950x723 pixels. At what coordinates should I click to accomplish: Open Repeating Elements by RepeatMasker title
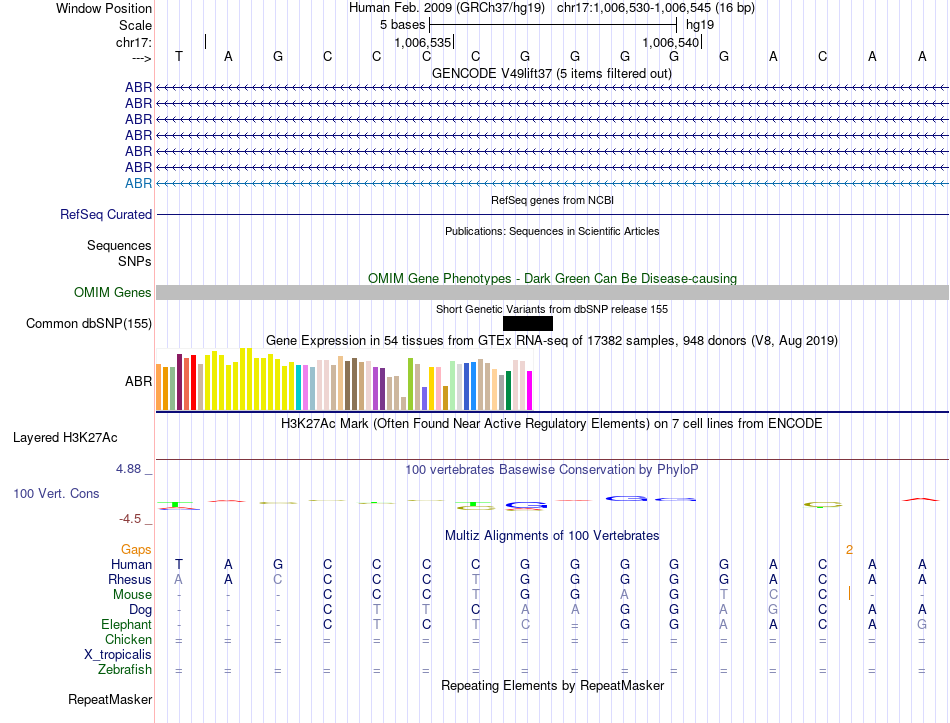(x=553, y=685)
